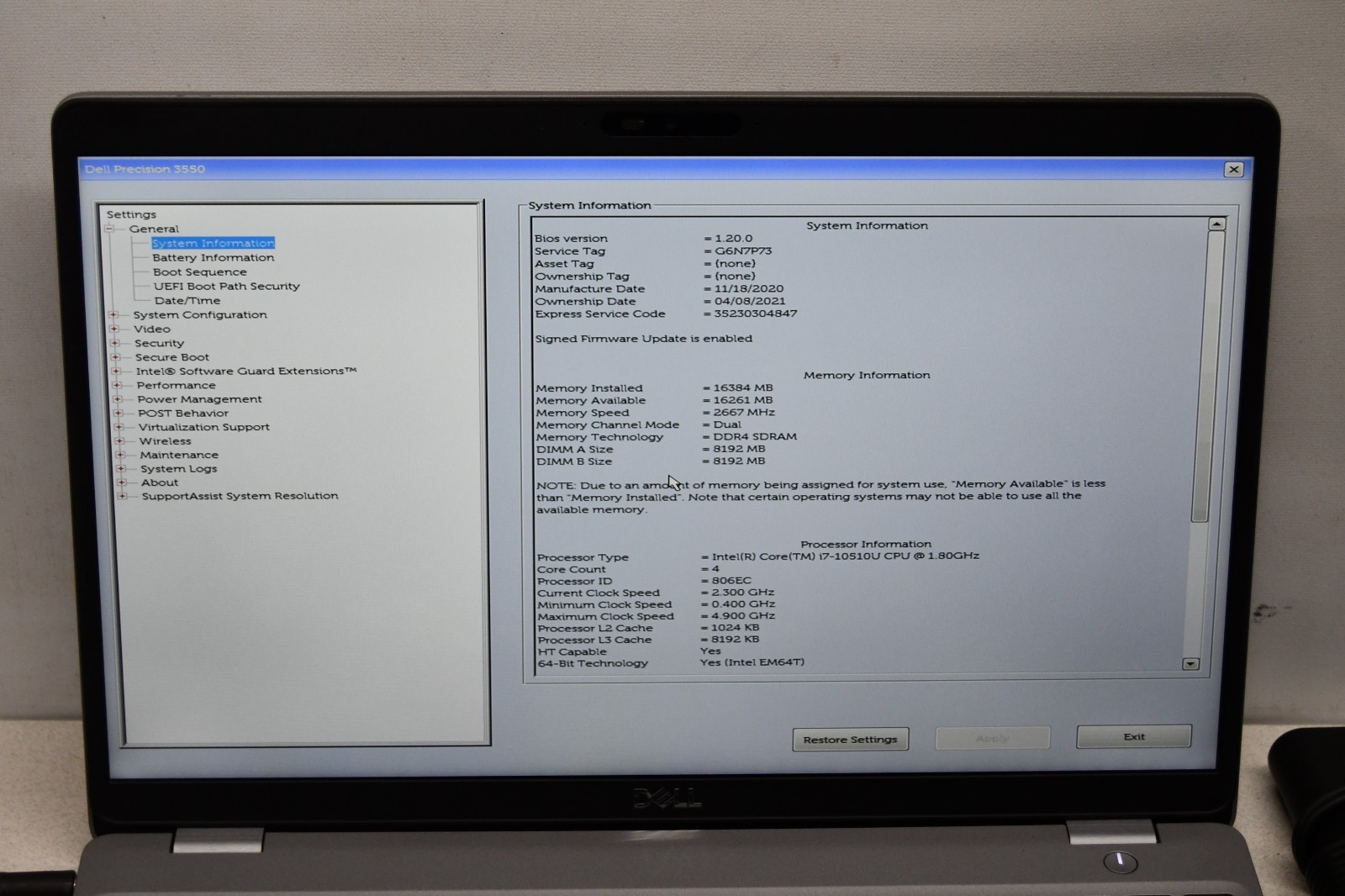This screenshot has height=896, width=1345.
Task: Select the POST Behavior label
Action: click(x=183, y=413)
